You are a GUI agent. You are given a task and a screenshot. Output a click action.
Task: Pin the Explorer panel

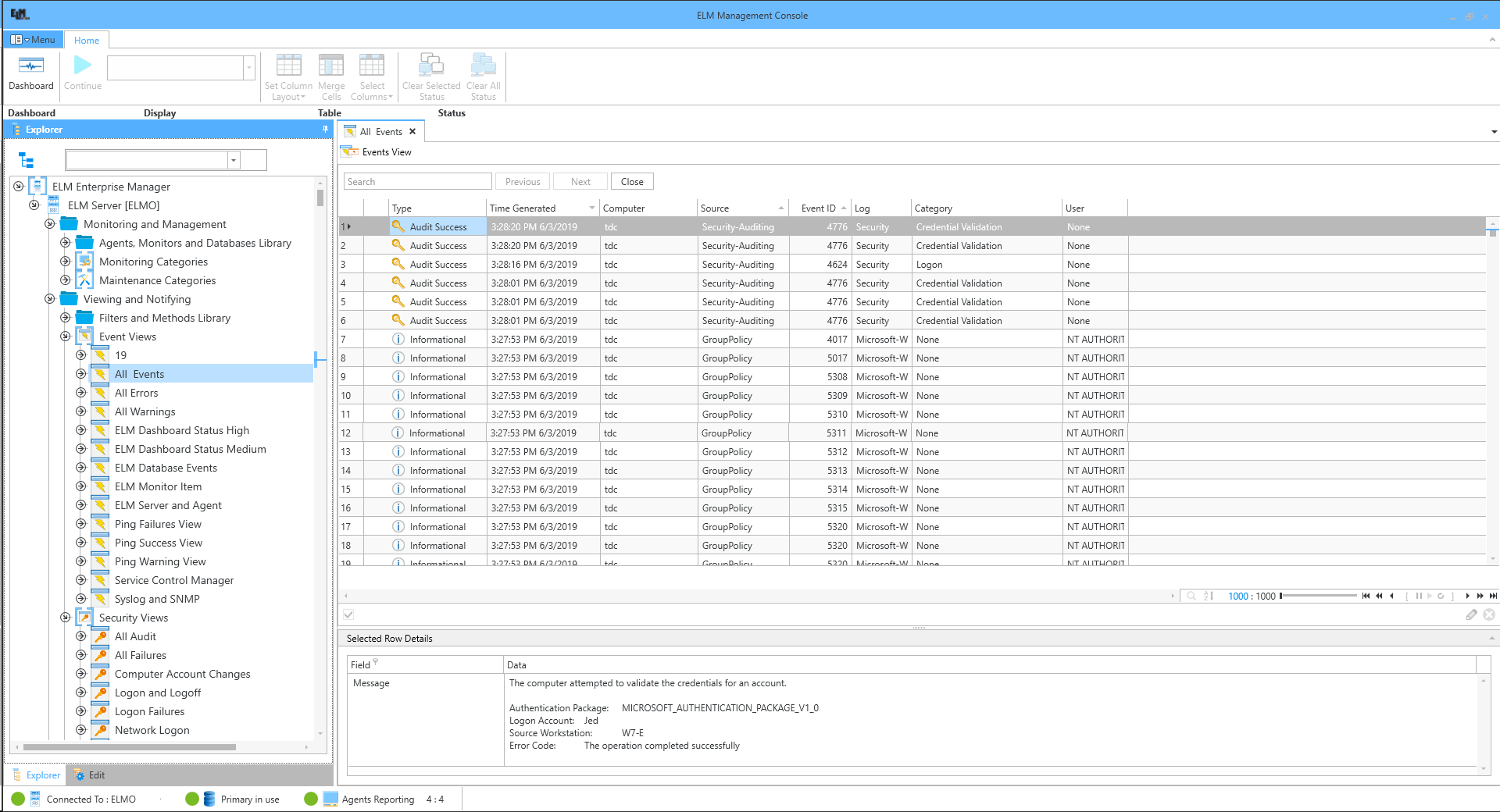[x=325, y=130]
